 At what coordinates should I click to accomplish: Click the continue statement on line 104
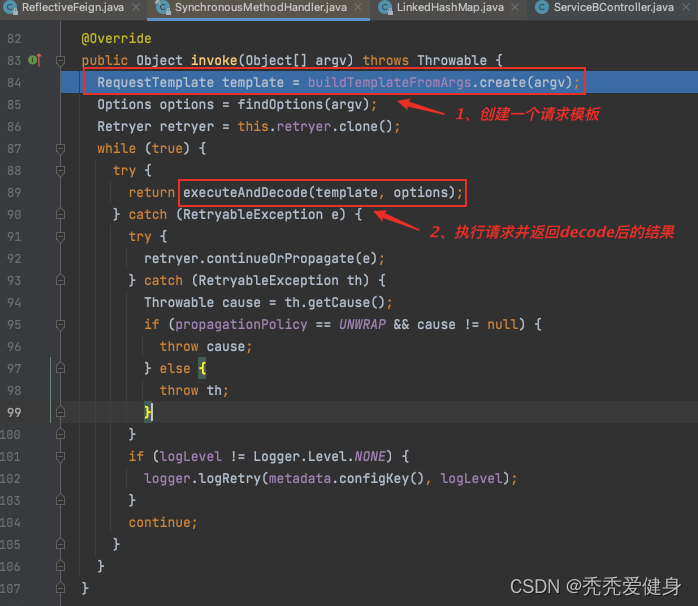tap(163, 522)
